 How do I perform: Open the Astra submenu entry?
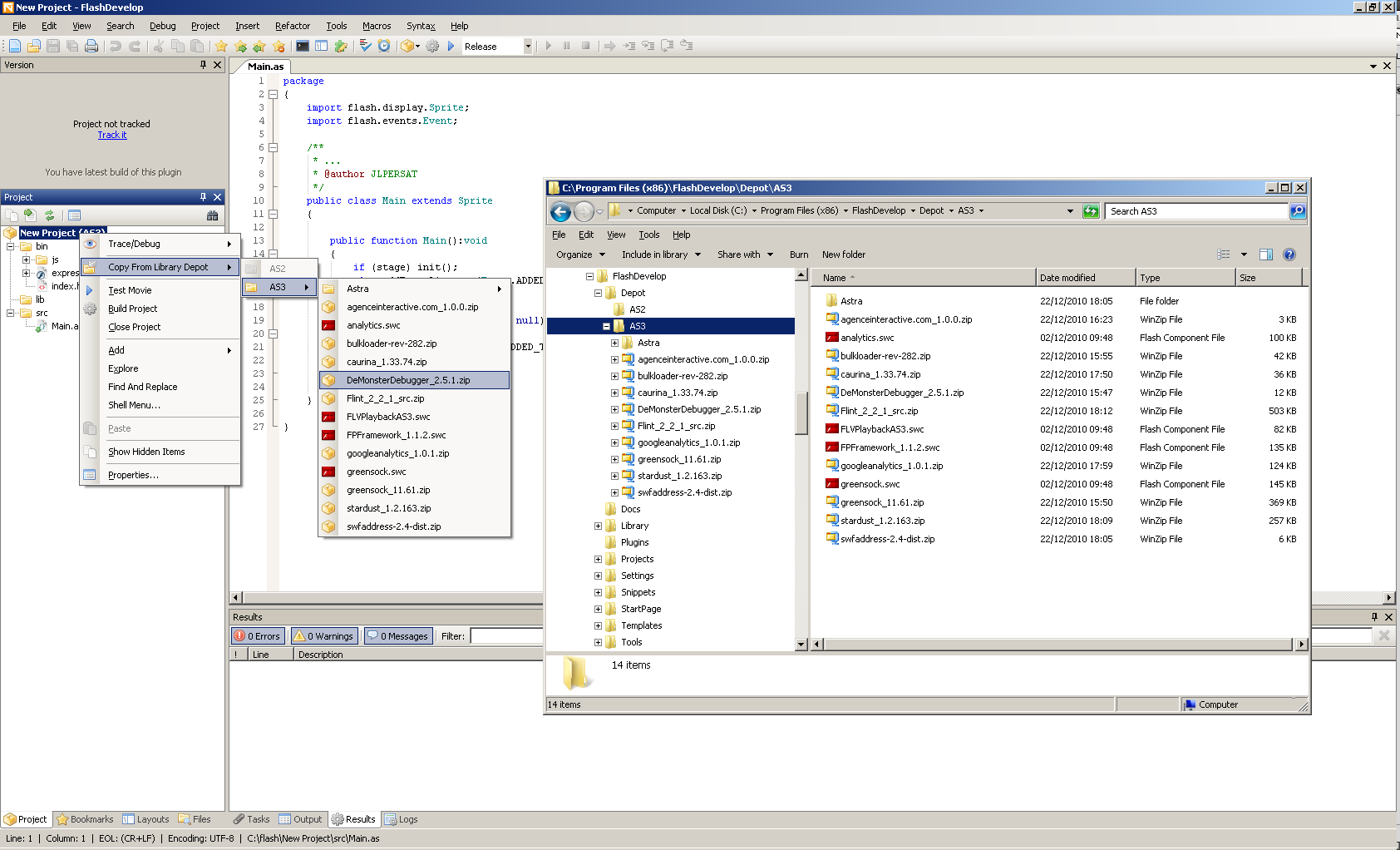tap(414, 289)
